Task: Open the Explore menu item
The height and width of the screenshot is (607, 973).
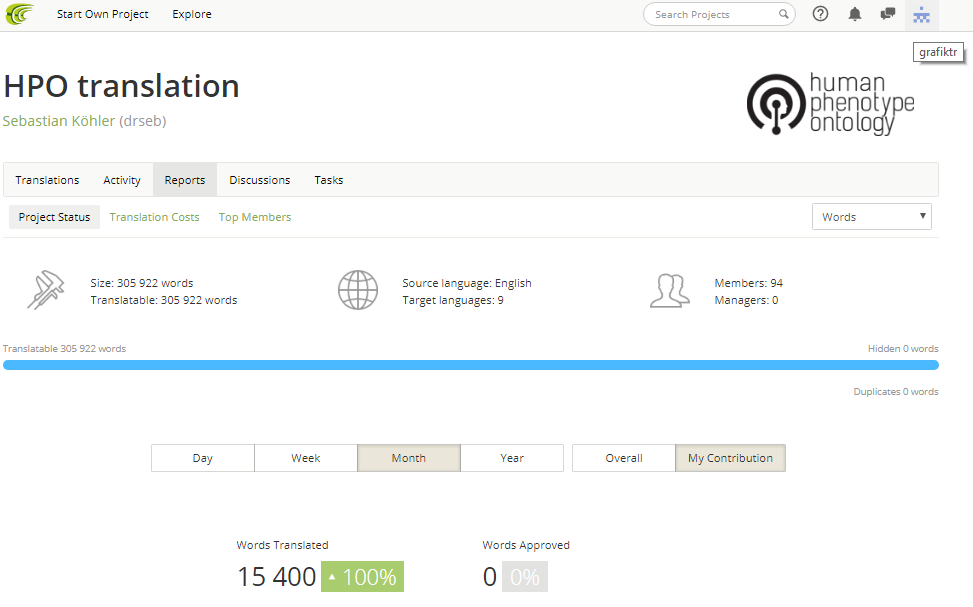Action: click(x=192, y=14)
